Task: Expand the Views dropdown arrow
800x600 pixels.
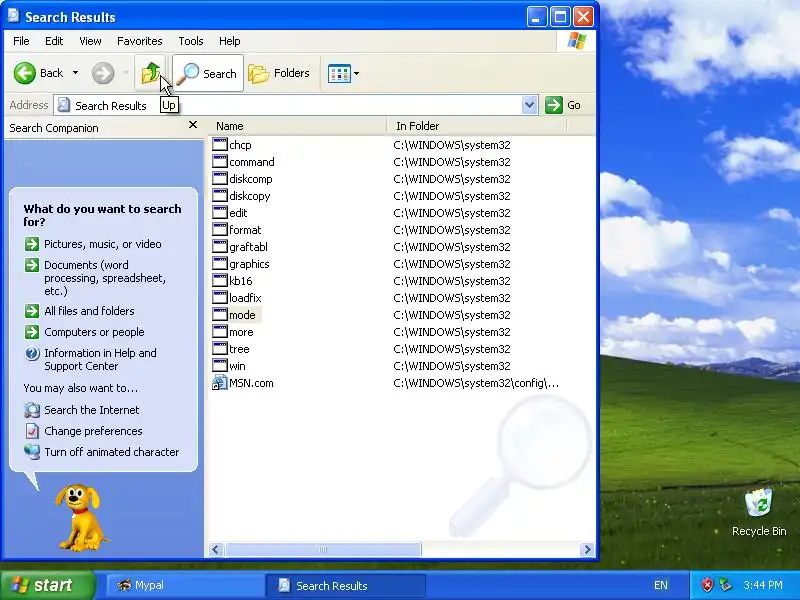Action: pos(357,73)
